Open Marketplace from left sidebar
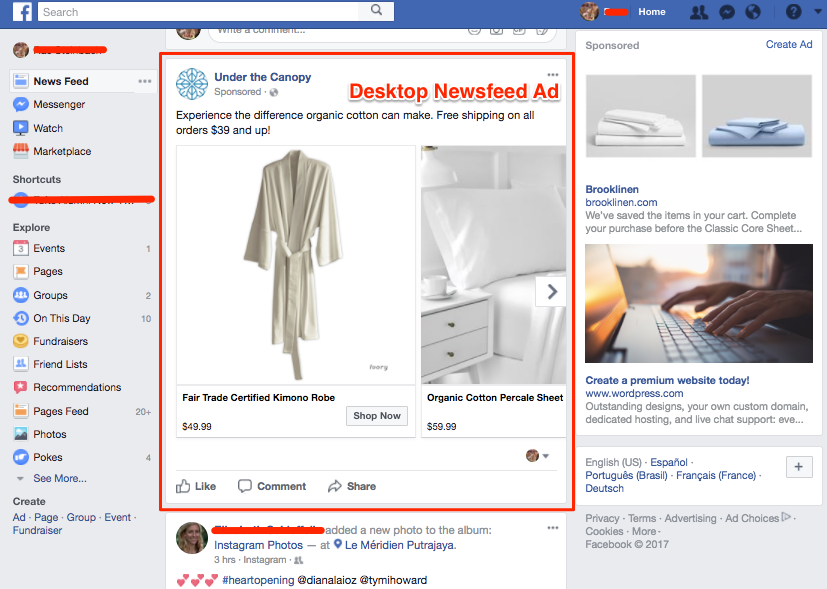 61,152
